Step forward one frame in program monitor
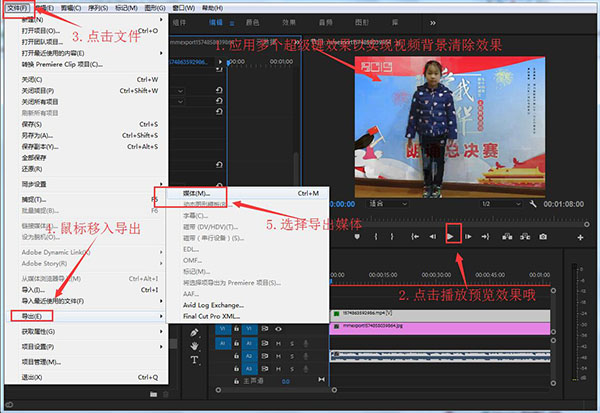The height and width of the screenshot is (413, 600). coord(468,237)
